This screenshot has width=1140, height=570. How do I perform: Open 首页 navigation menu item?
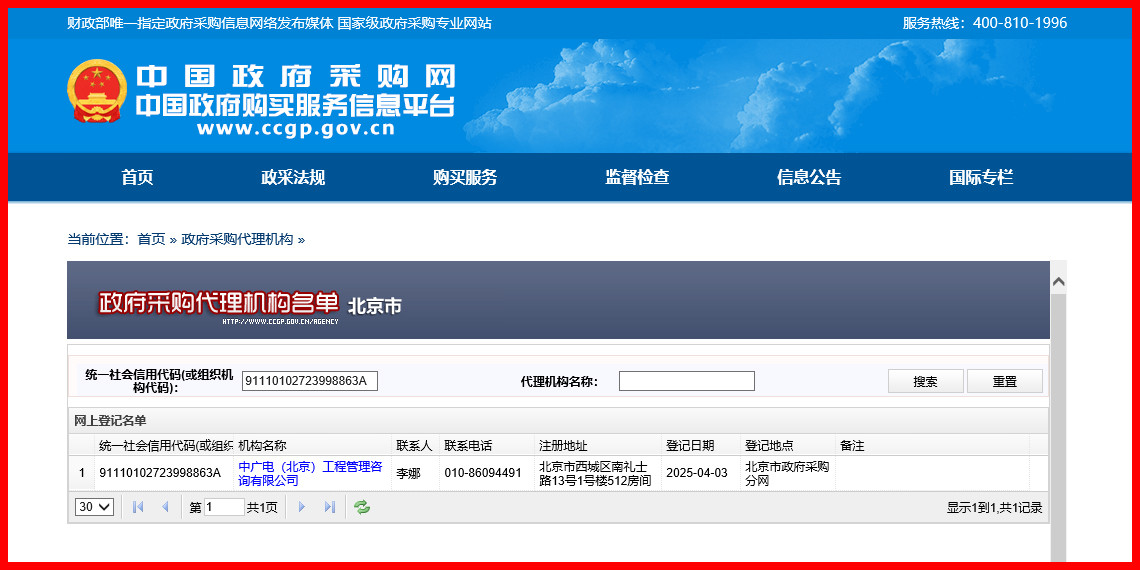137,177
